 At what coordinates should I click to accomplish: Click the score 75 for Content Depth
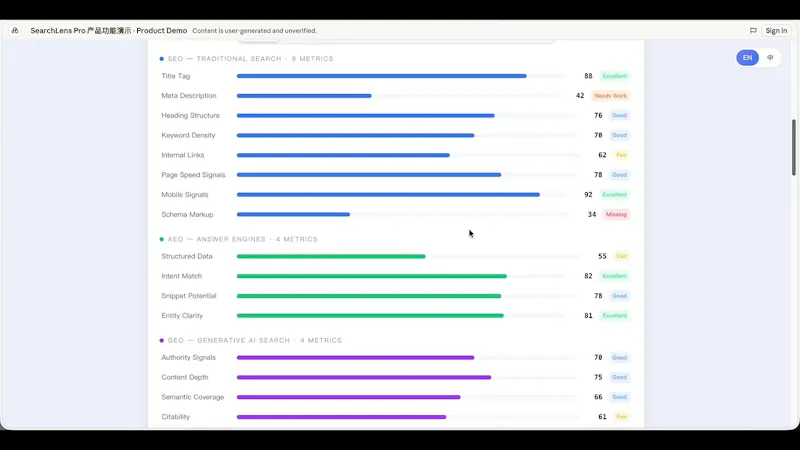[x=598, y=378]
